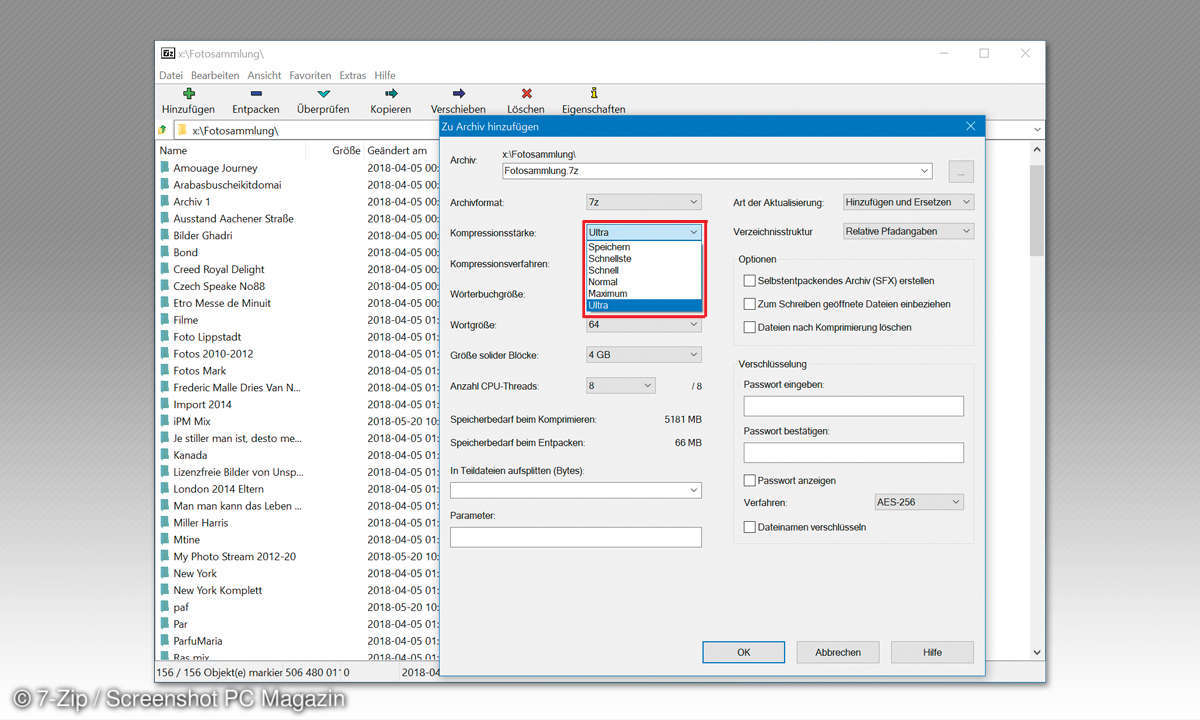Viewport: 1200px width, 720px height.
Task: Open the Art der Aktualisierung dropdown
Action: (x=908, y=202)
